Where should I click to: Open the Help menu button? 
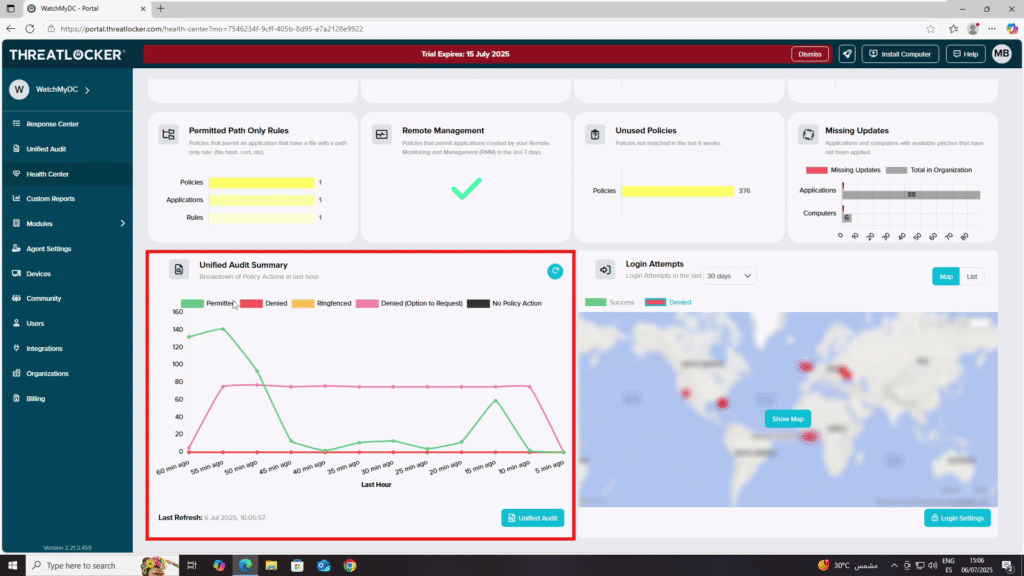point(965,54)
